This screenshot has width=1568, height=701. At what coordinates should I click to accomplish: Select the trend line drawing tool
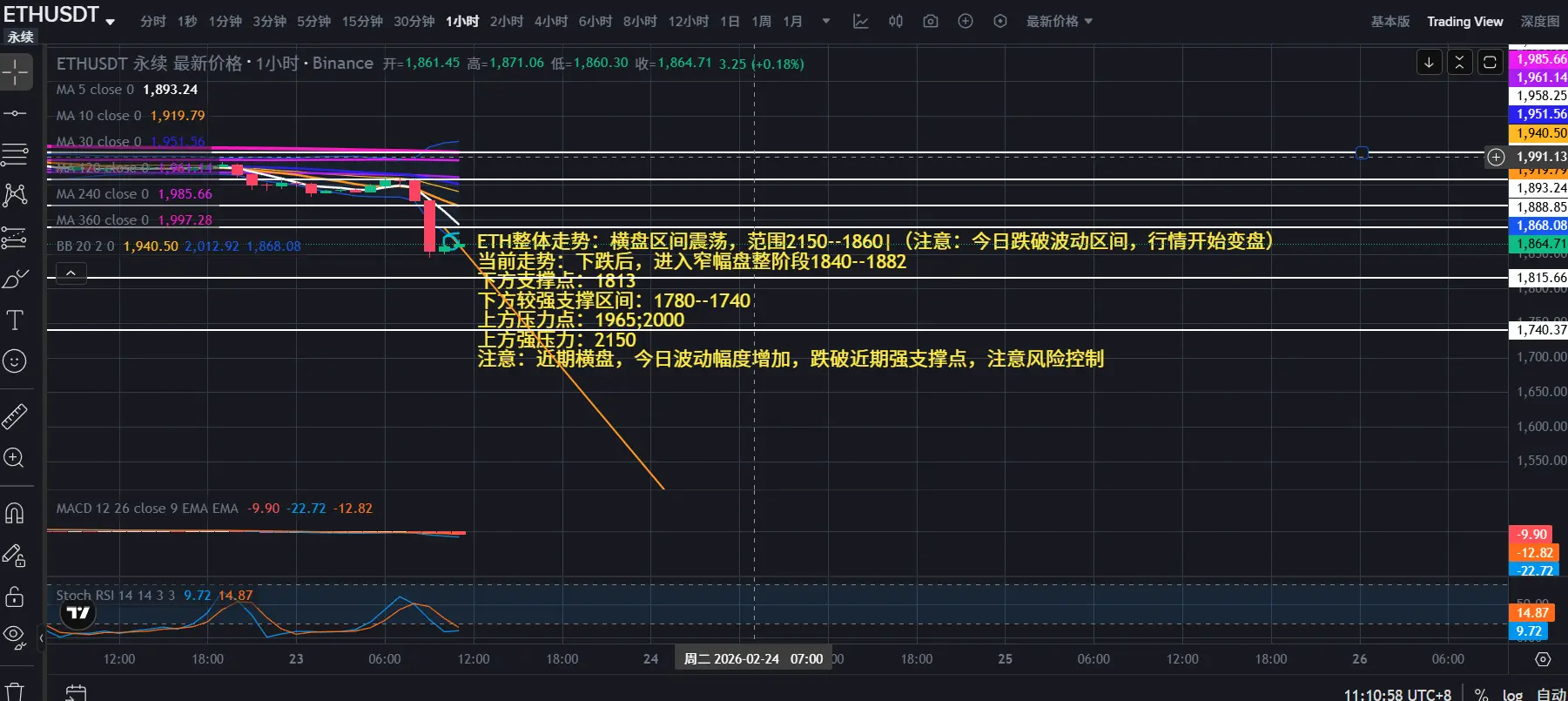point(16,113)
